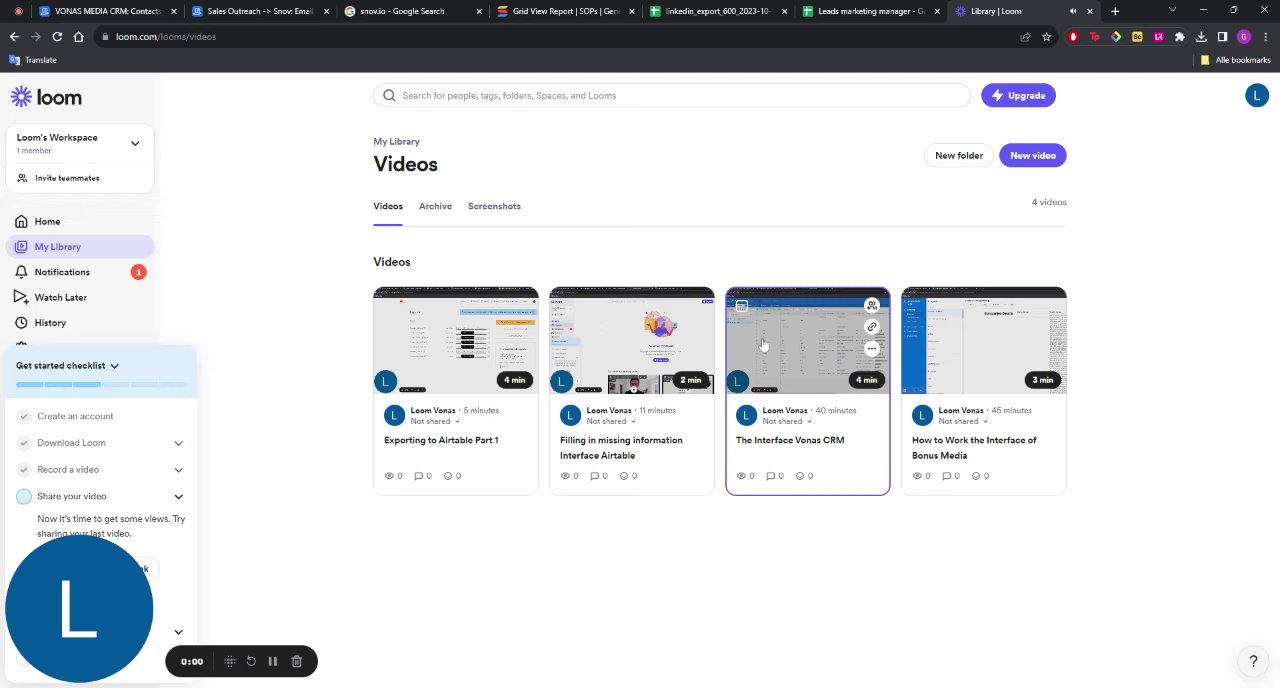Click views eye icon on Exporting to Airtable Part 1
Image resolution: width=1280 pixels, height=688 pixels.
[x=389, y=476]
